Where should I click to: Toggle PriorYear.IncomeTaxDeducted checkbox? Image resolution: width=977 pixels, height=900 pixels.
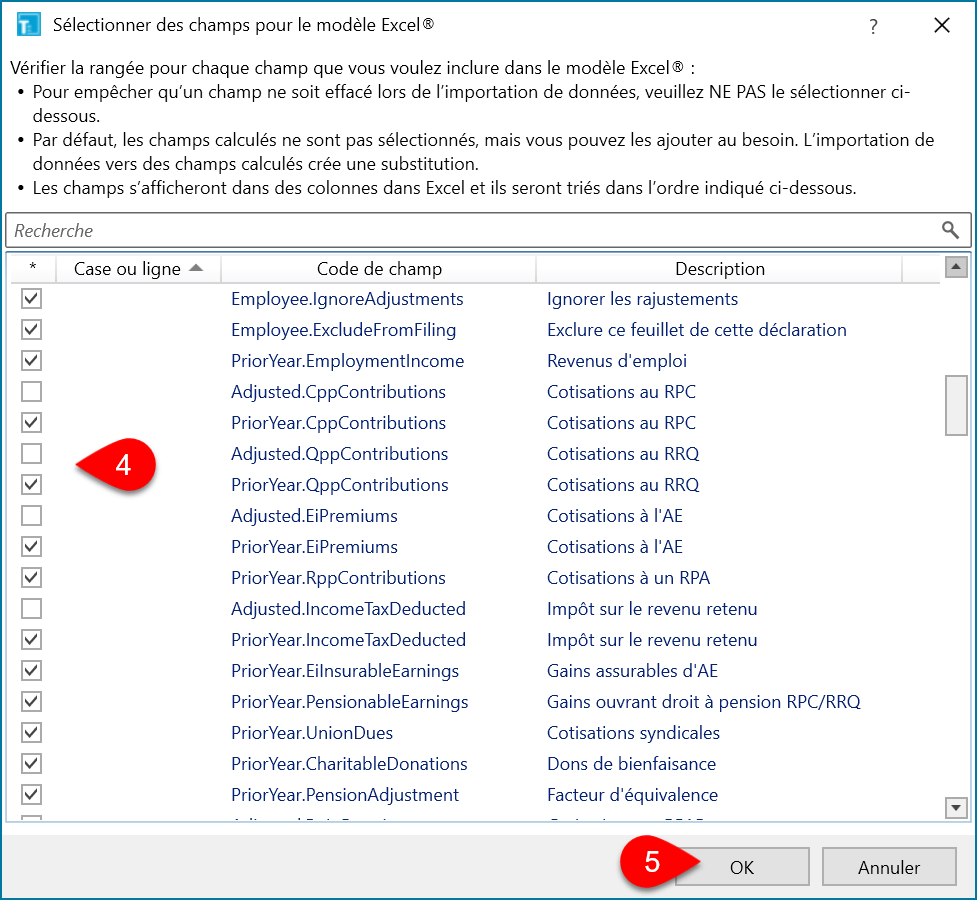[x=31, y=639]
